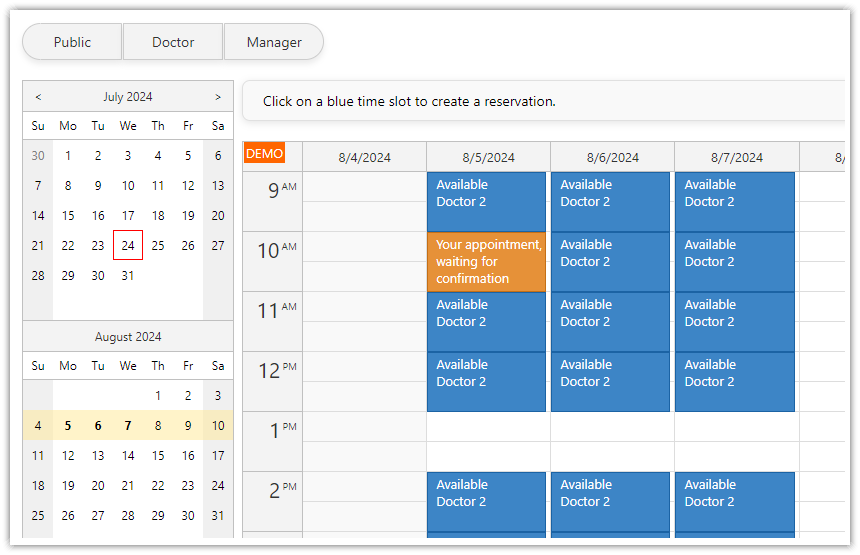Click the 1 PM row label
The width and height of the screenshot is (860, 555).
[273, 441]
